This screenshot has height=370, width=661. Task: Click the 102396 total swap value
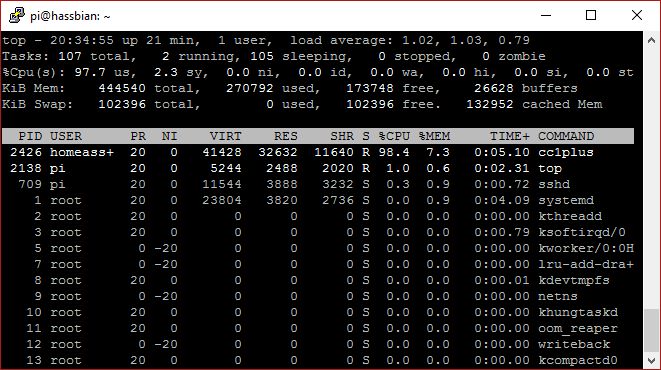click(x=122, y=104)
